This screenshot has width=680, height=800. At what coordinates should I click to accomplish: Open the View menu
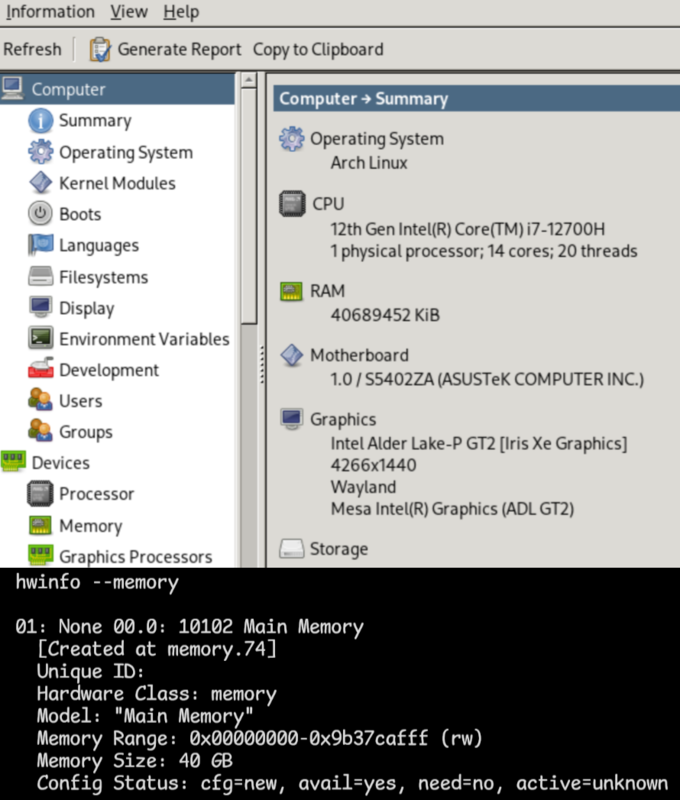(x=128, y=12)
